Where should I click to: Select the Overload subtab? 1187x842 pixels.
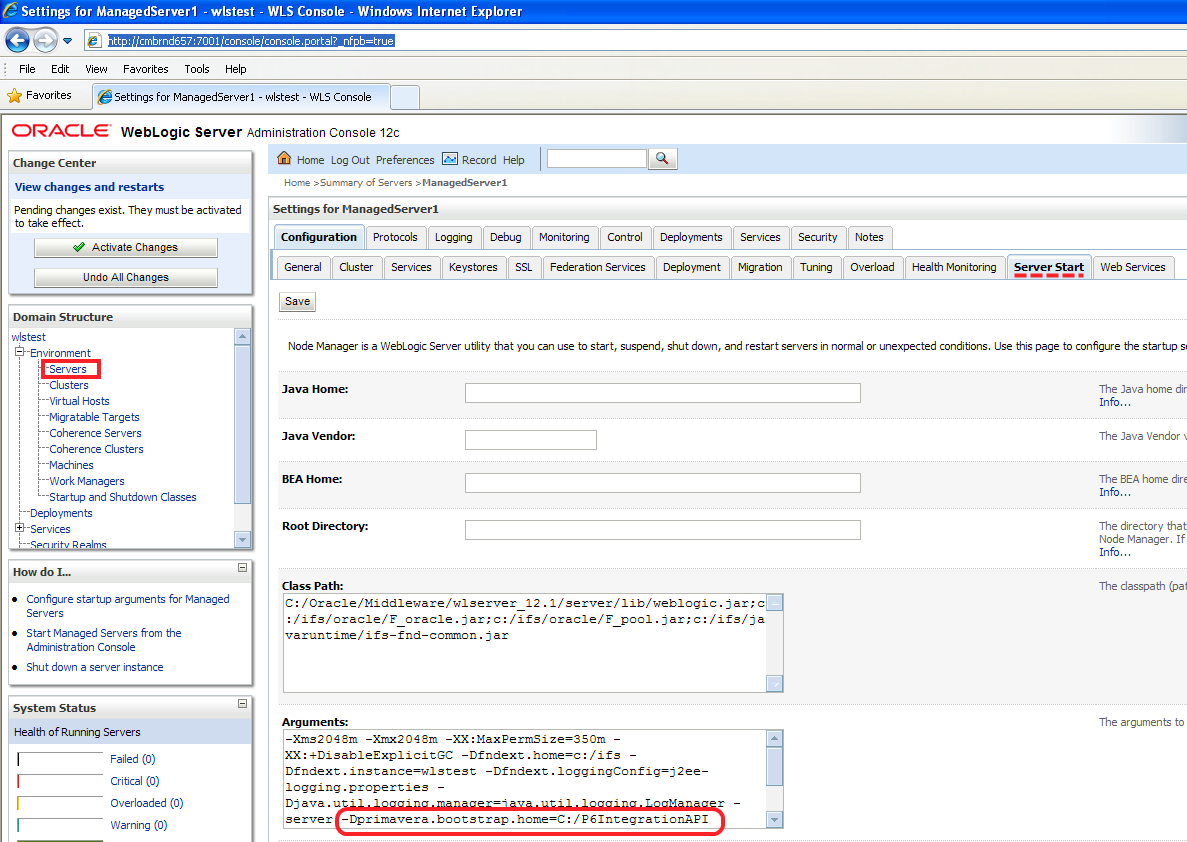click(x=872, y=267)
